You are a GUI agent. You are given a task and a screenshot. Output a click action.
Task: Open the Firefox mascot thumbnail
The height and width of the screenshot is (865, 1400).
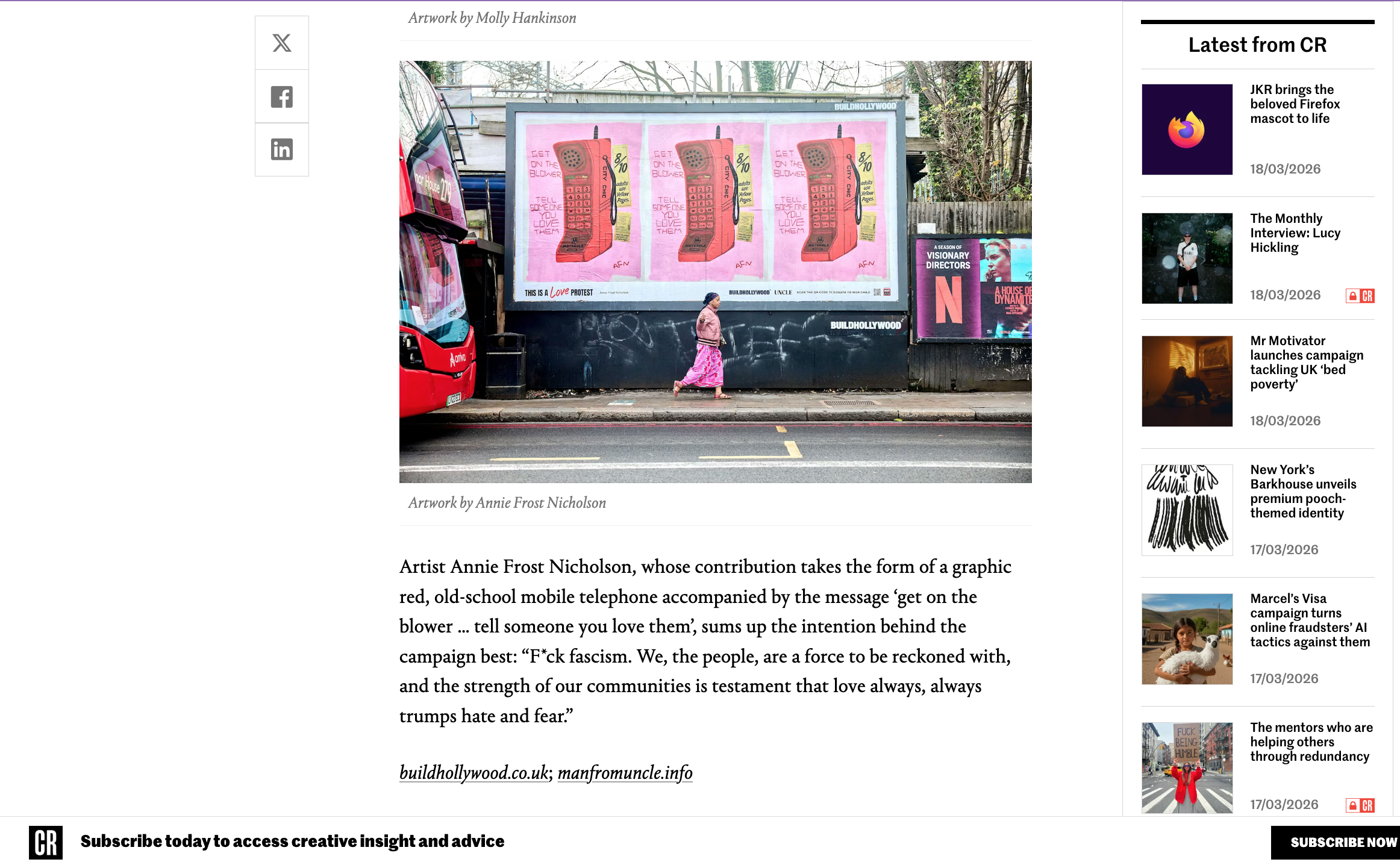point(1187,130)
